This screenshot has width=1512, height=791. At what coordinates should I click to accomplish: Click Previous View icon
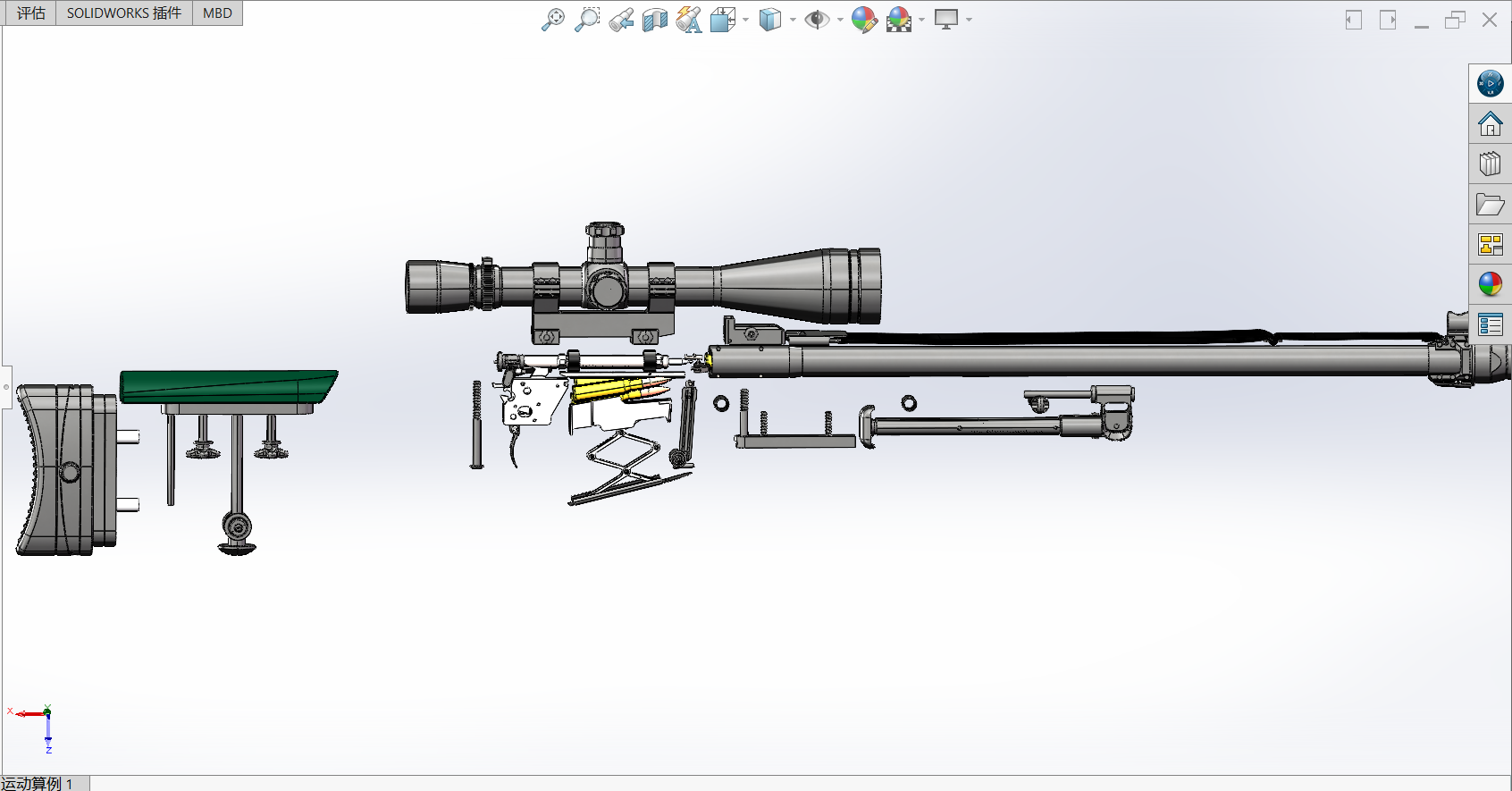tap(621, 20)
